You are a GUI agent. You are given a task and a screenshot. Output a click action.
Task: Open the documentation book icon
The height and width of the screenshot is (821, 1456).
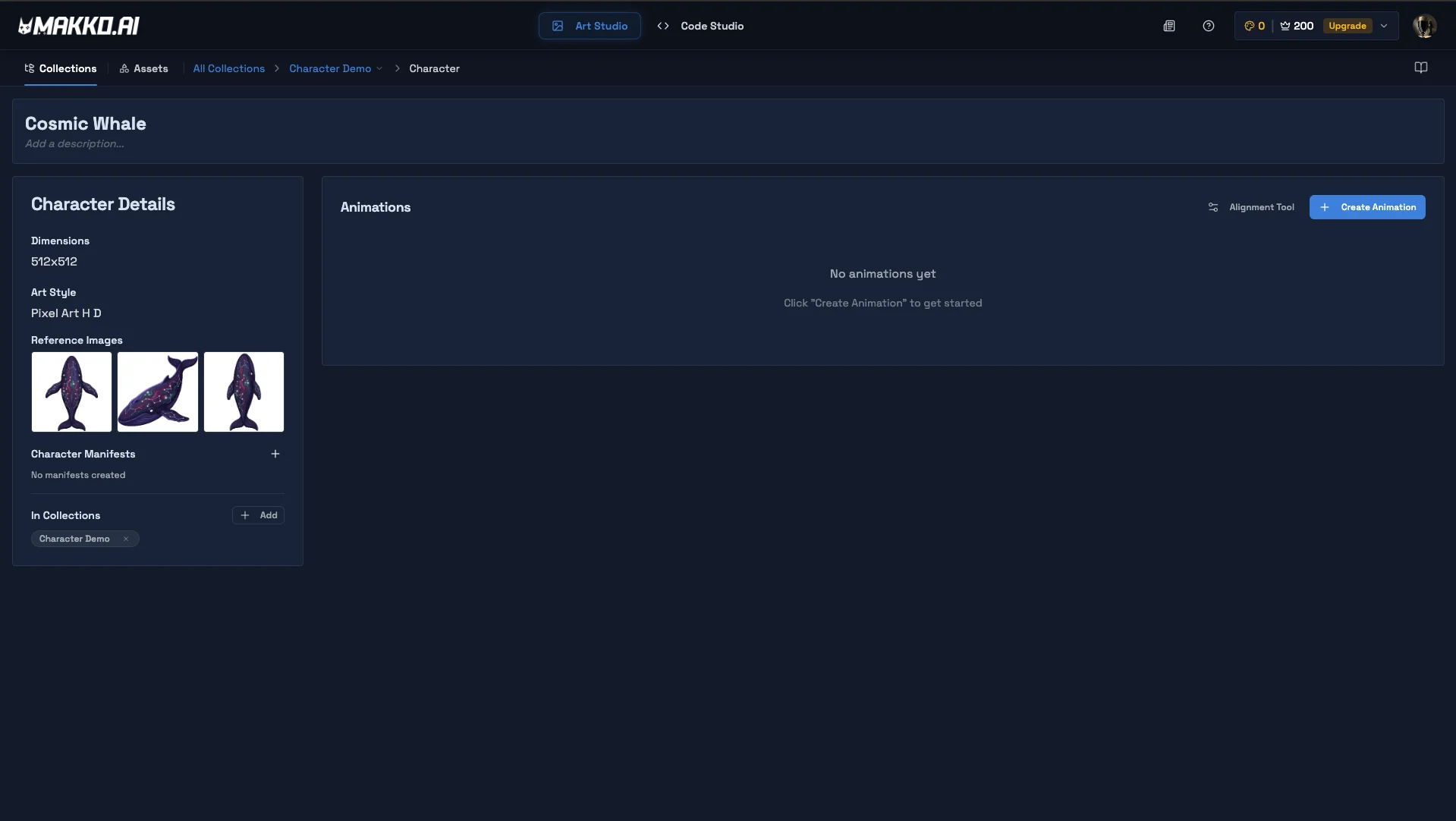pos(1422,68)
